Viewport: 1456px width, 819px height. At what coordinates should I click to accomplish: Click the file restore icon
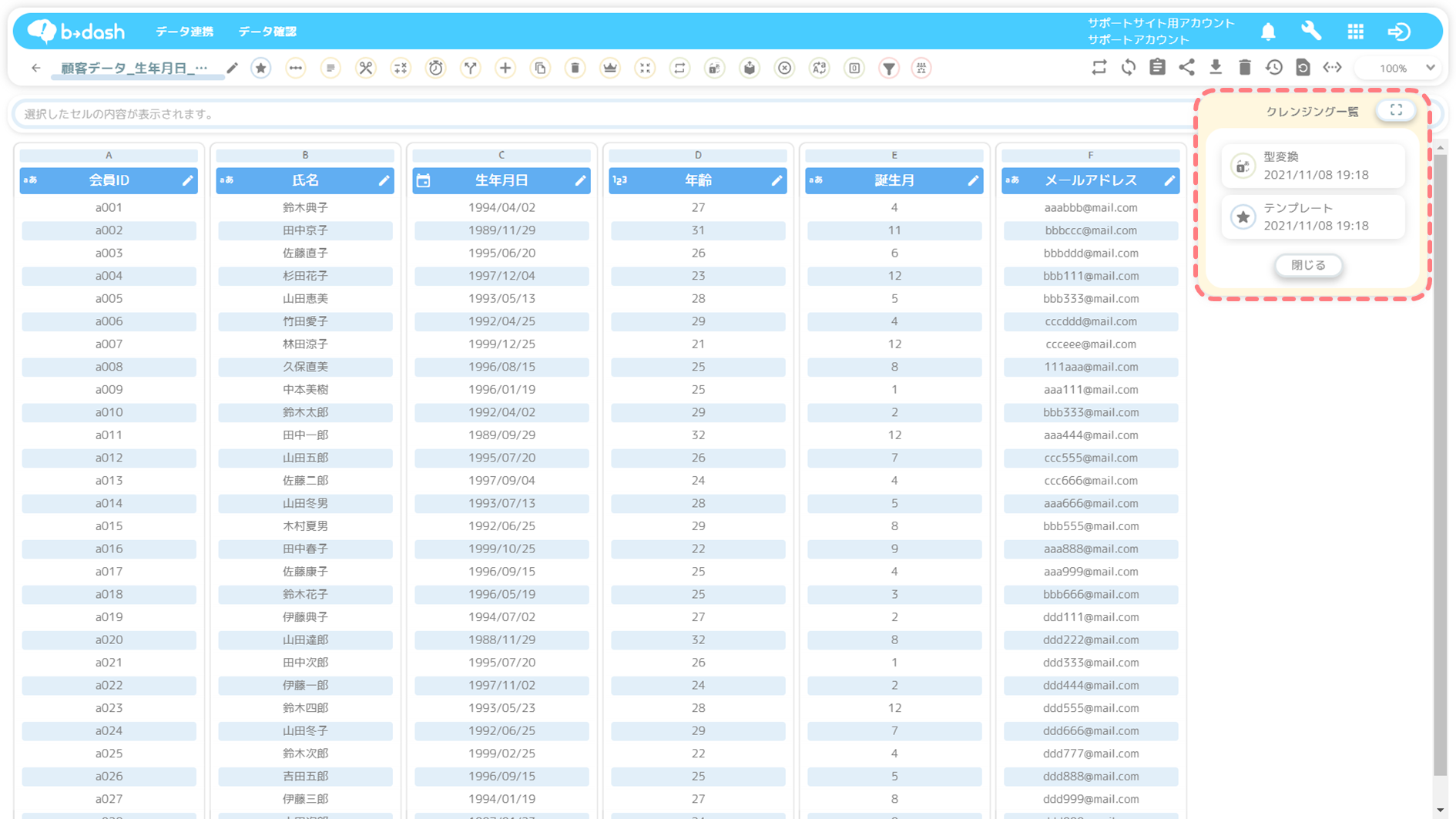tap(1303, 68)
